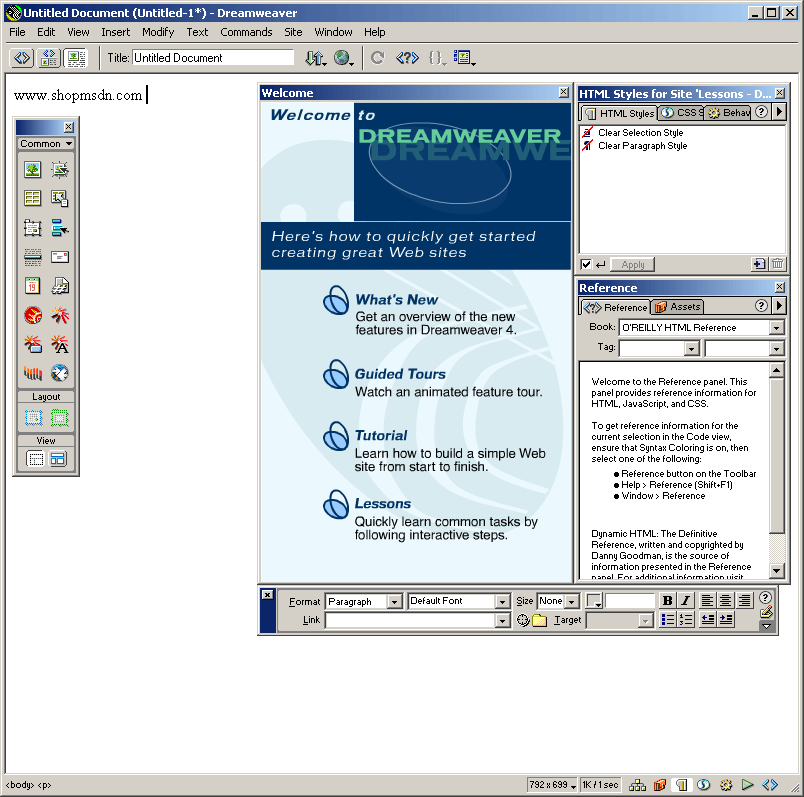
Task: Open the Link field dropdown arrow
Action: click(x=502, y=621)
